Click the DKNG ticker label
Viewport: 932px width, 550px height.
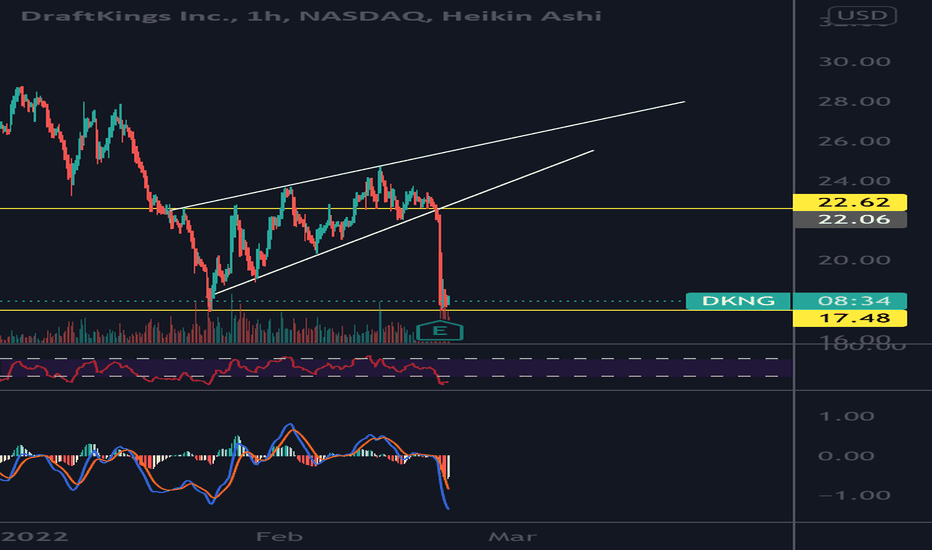(738, 301)
